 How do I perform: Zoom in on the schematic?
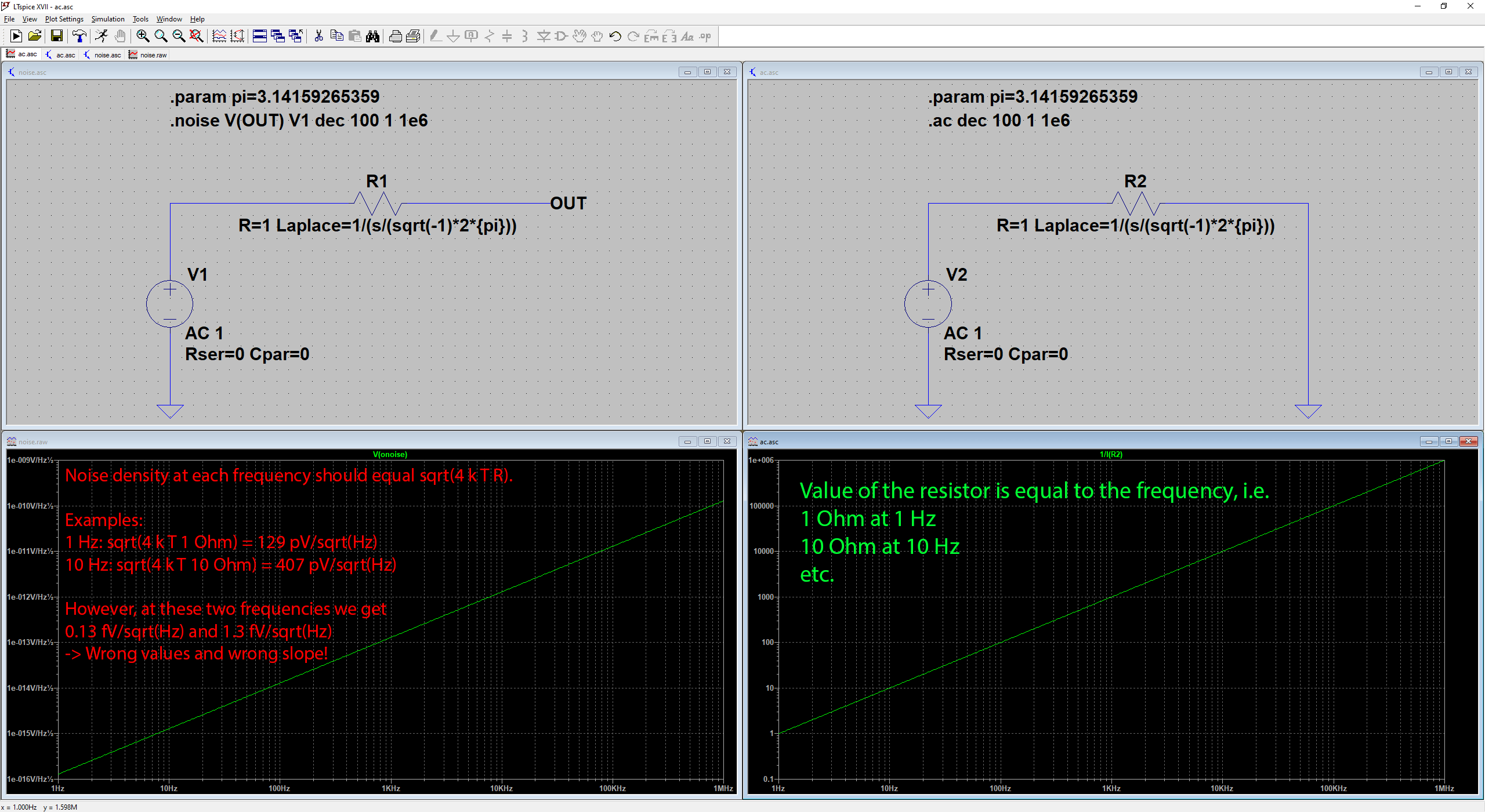pyautogui.click(x=143, y=36)
